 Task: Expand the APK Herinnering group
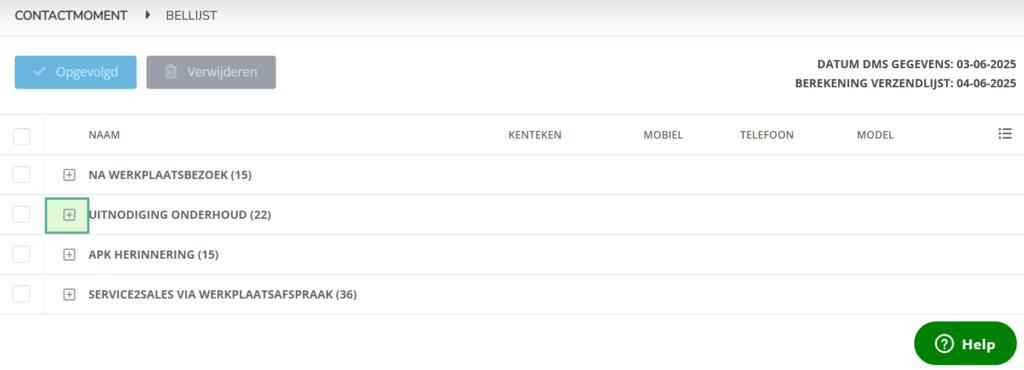[69, 254]
